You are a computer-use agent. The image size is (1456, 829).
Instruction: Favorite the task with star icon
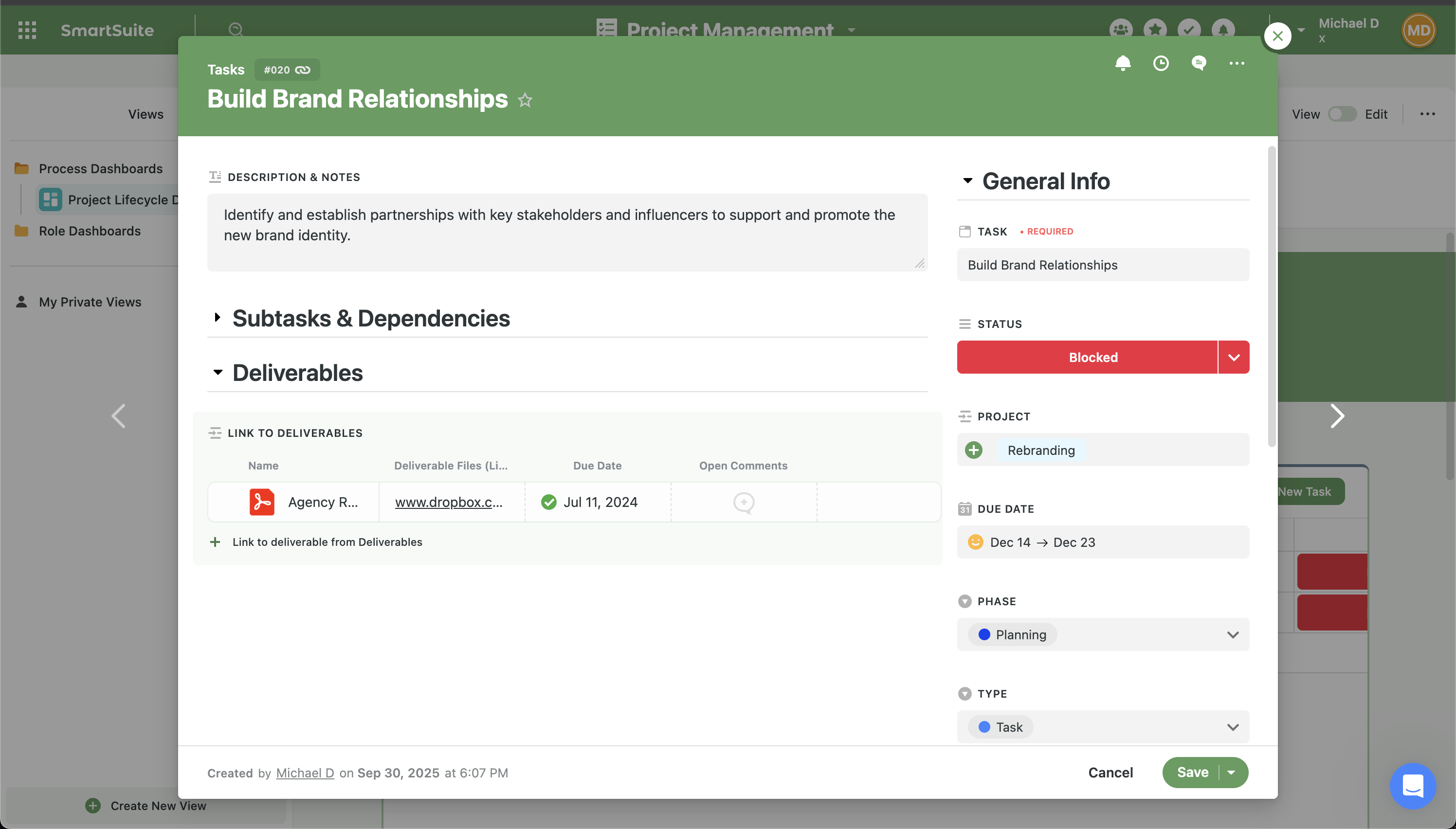(525, 100)
